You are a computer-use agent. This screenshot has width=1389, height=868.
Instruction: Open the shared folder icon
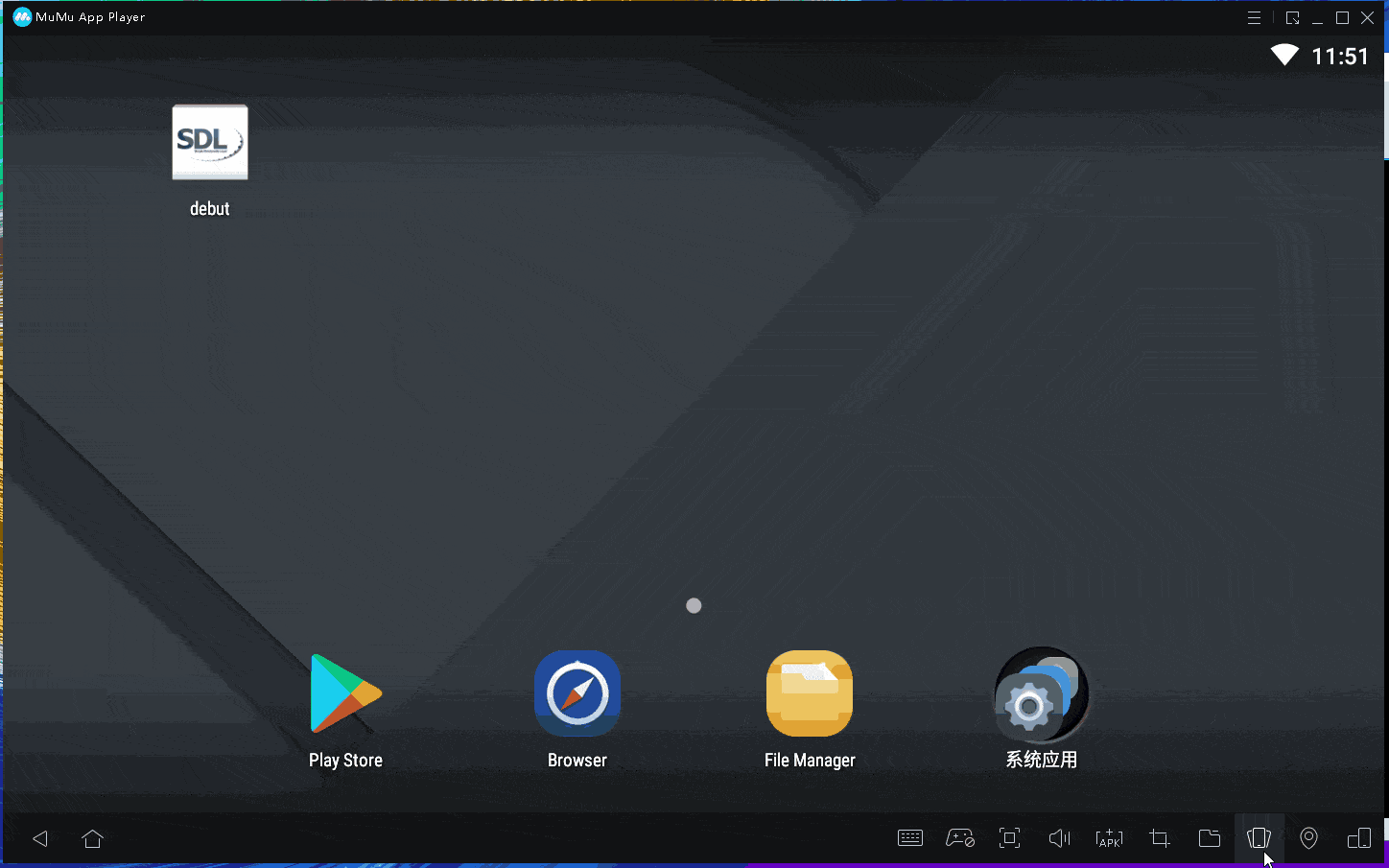(x=1210, y=838)
